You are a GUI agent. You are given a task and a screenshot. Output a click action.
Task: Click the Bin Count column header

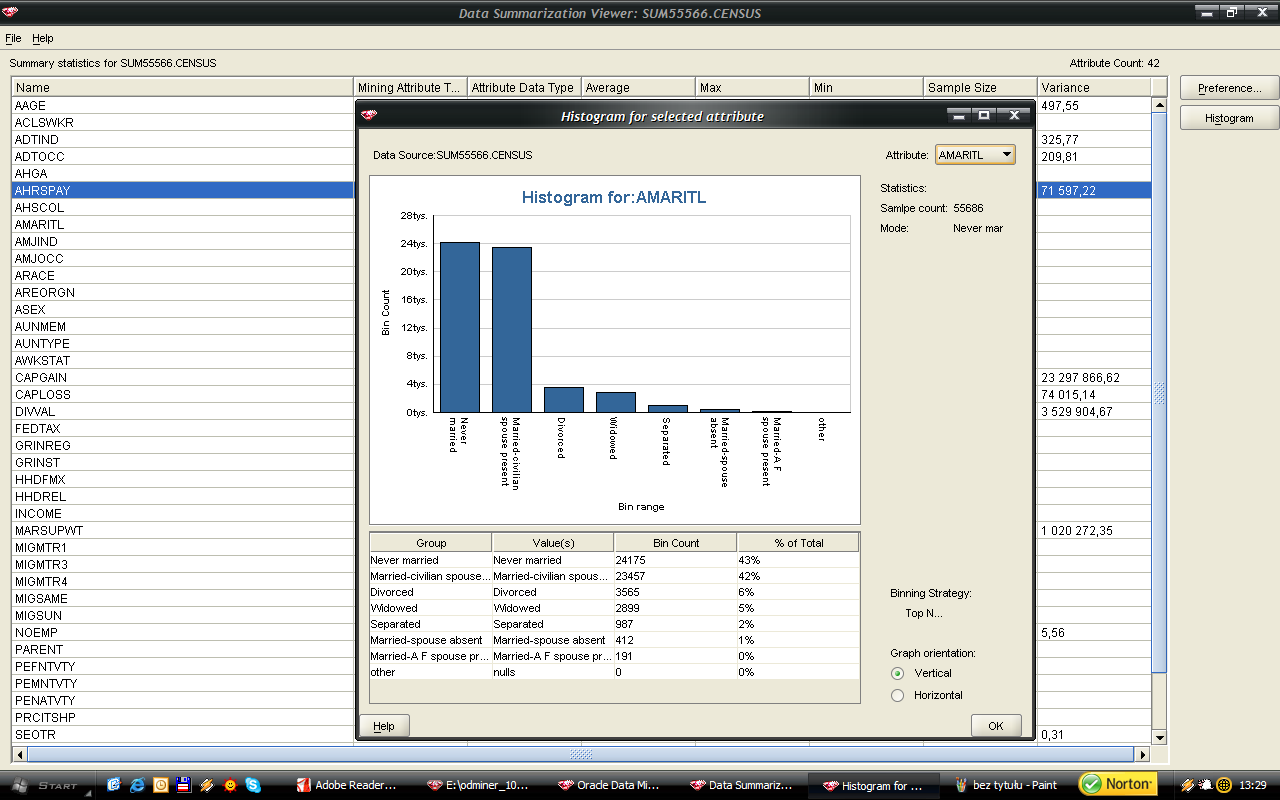coord(675,543)
